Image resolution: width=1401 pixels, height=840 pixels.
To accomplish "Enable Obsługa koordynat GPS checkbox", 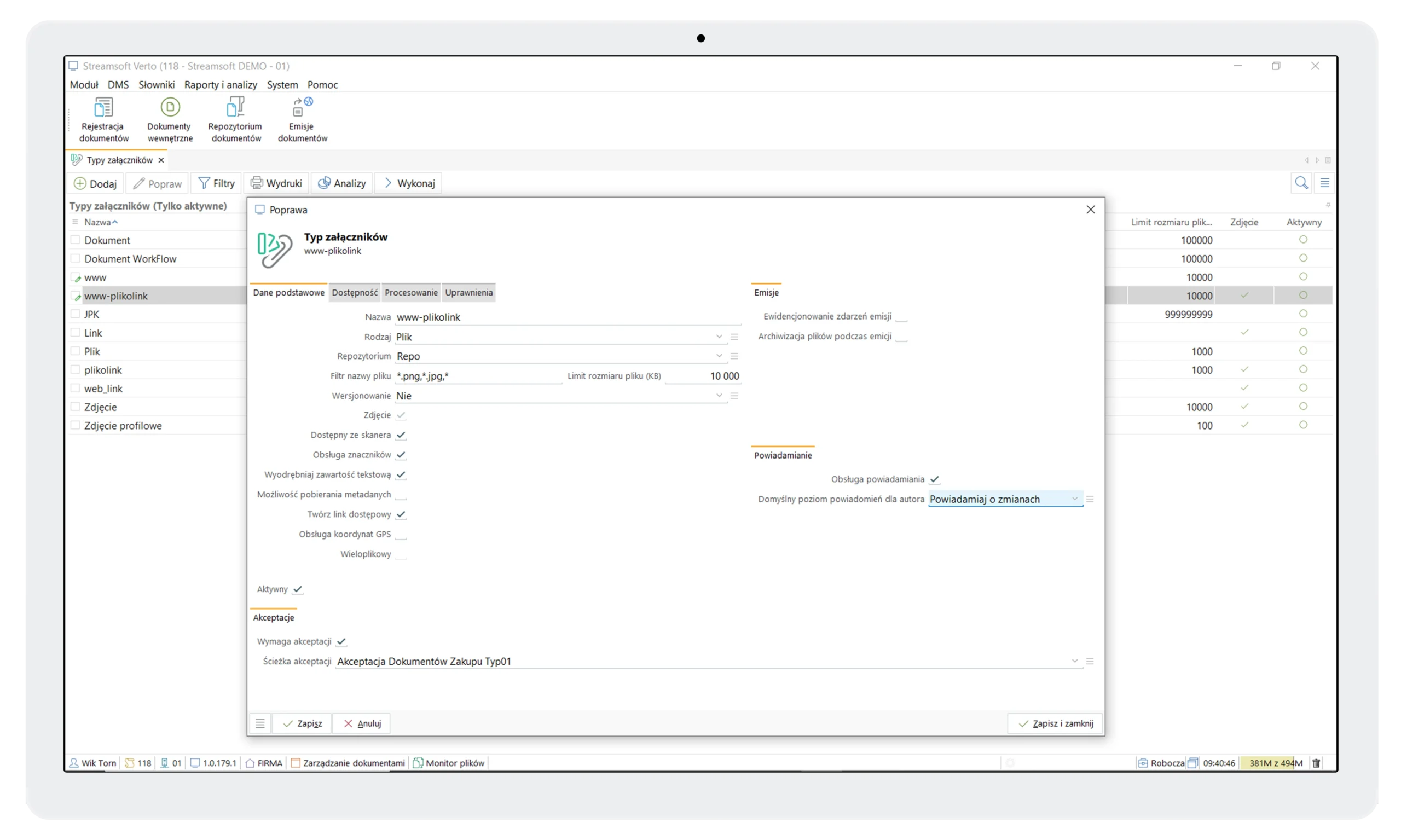I will 401,534.
